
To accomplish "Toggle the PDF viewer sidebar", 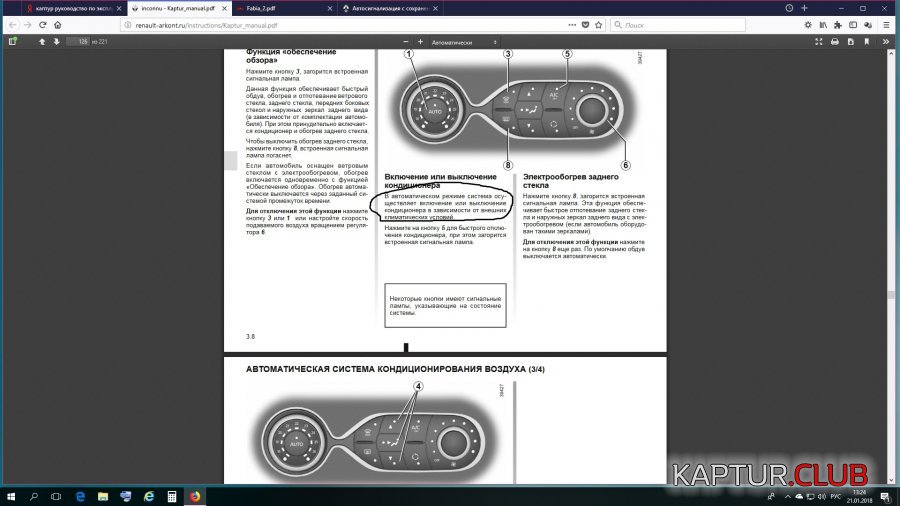I will [13, 41].
